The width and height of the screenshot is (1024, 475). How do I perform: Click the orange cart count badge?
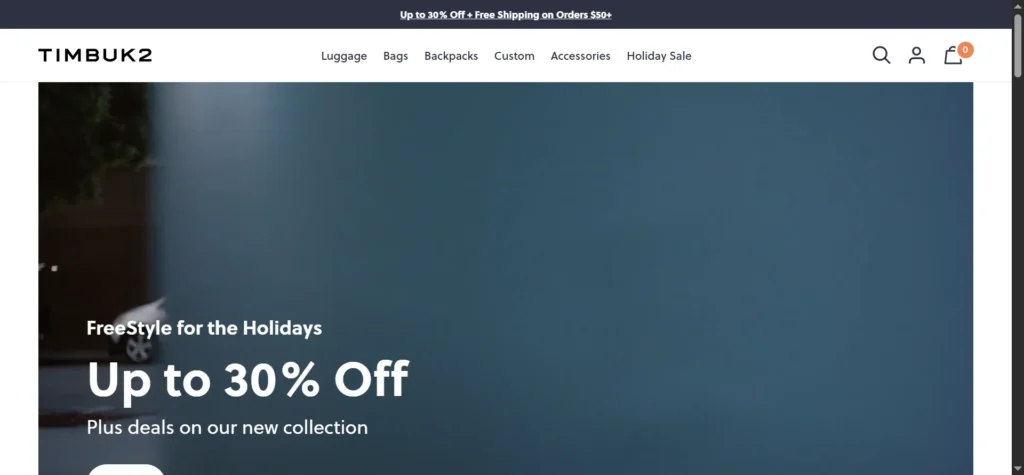click(x=965, y=50)
